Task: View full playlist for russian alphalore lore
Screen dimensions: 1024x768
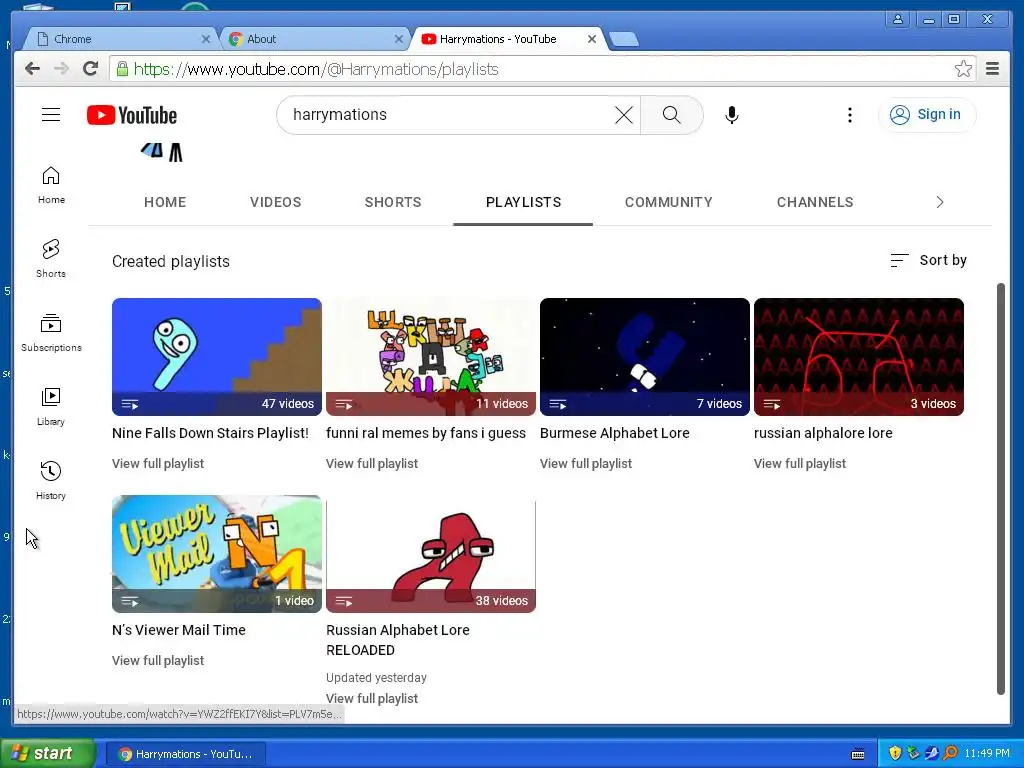Action: (x=800, y=464)
